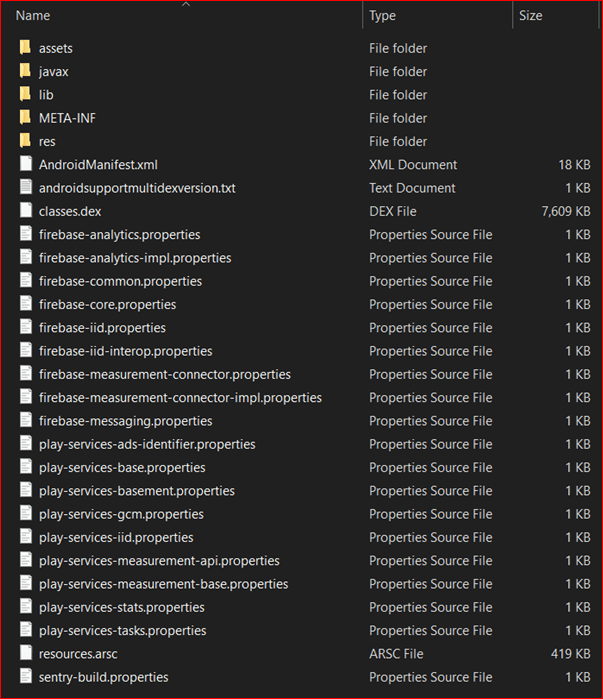Viewport: 603px width, 699px height.
Task: Select firebase-measurement-connector-impl.properties file name
Action: 180,398
